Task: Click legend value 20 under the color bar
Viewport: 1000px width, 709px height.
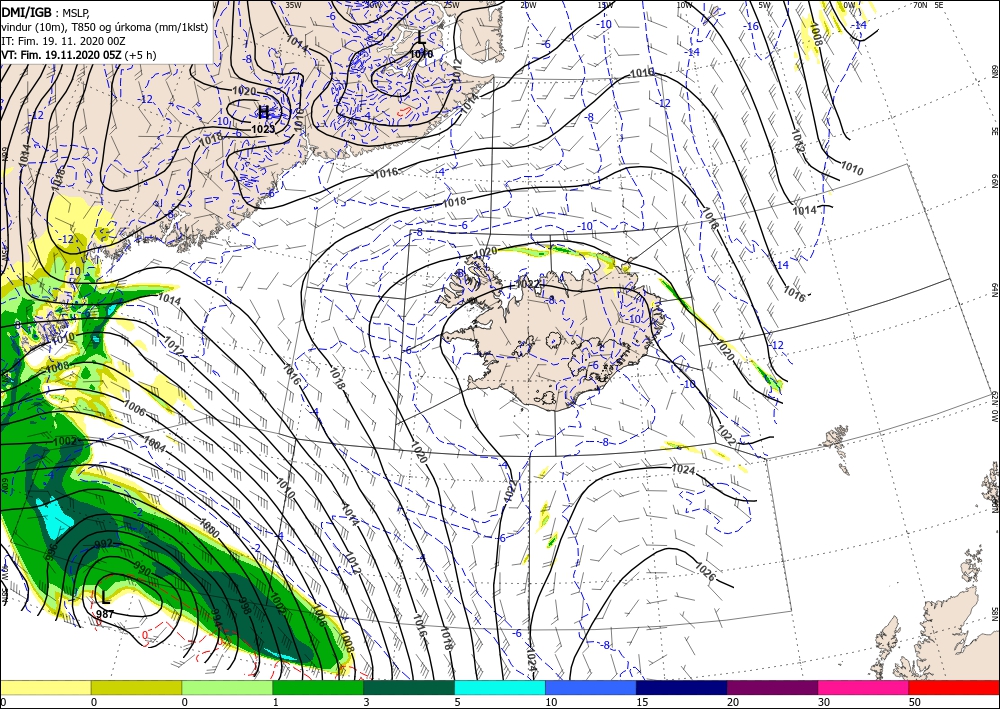Action: (733, 702)
